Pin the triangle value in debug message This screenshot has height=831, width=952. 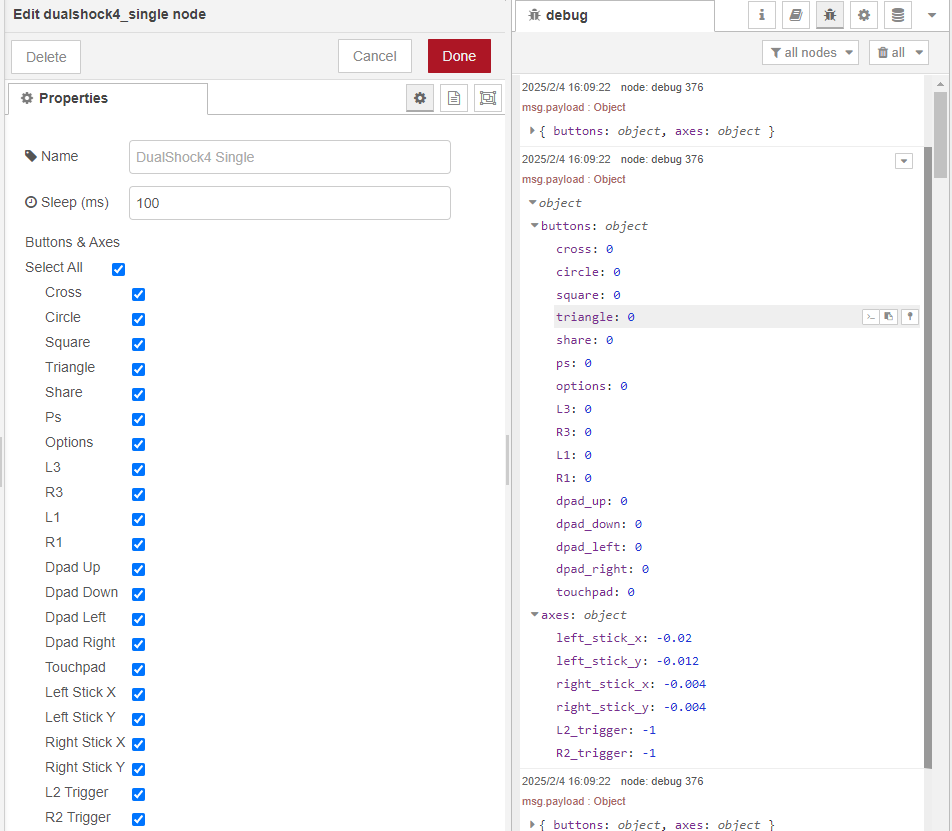[909, 317]
